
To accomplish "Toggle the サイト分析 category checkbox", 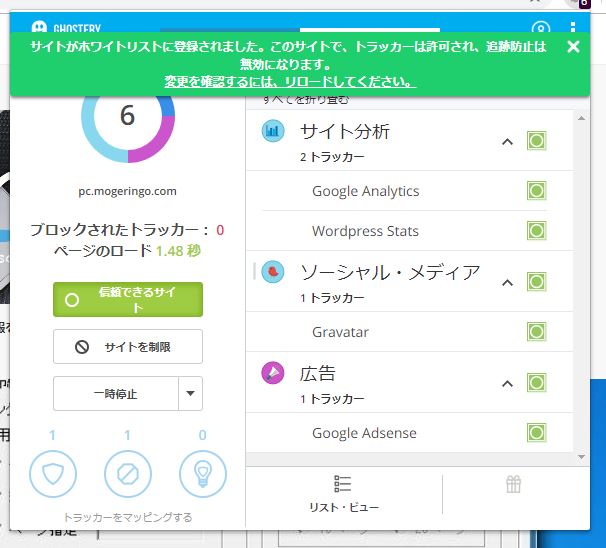I will pos(536,141).
